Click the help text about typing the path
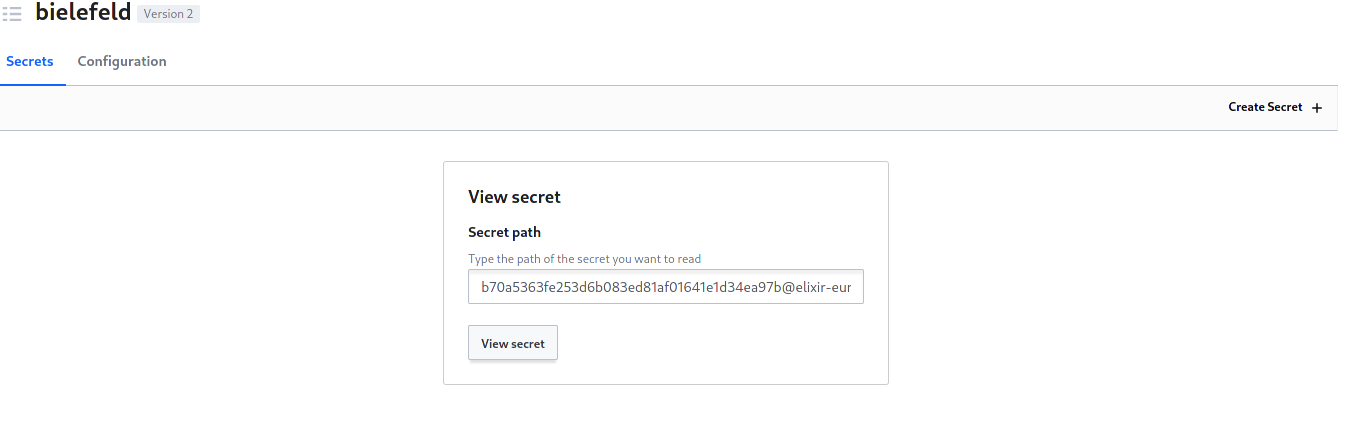This screenshot has width=1358, height=427. [584, 259]
